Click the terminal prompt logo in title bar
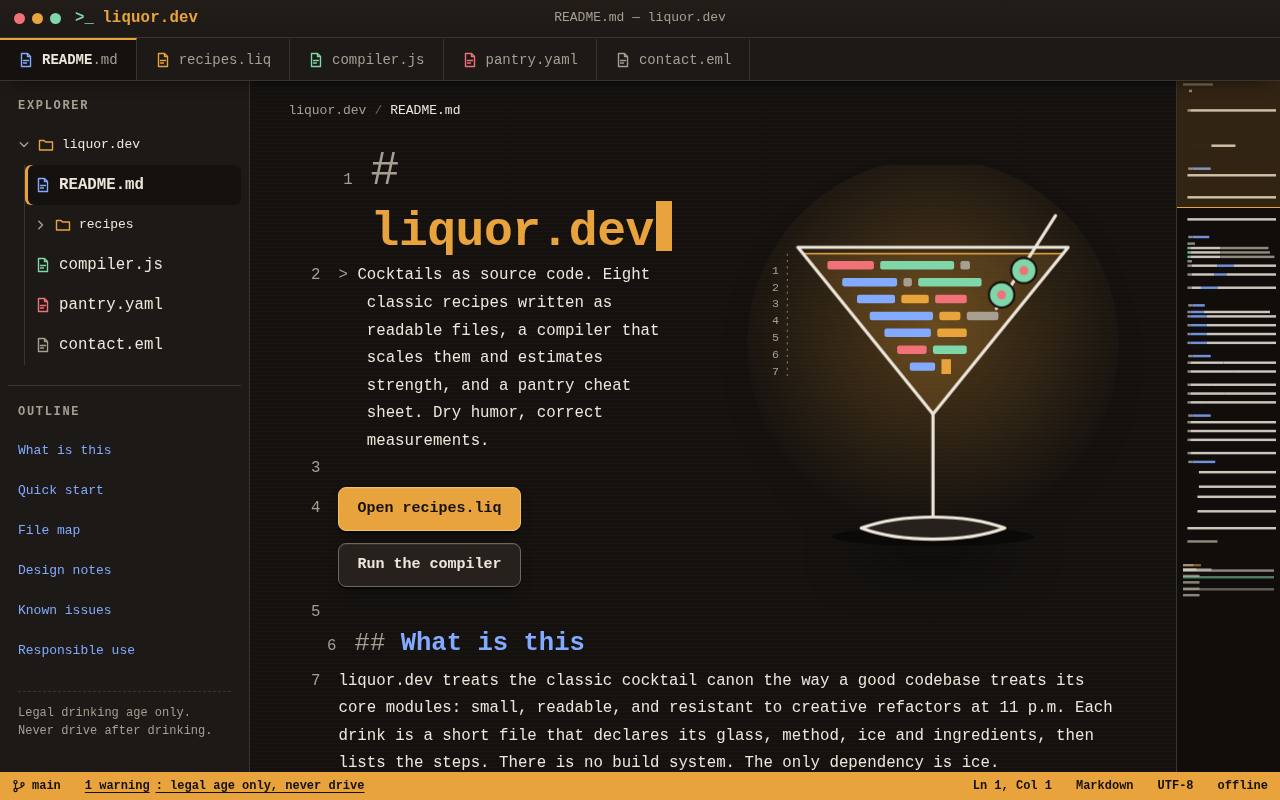The image size is (1280, 800). tap(84, 17)
